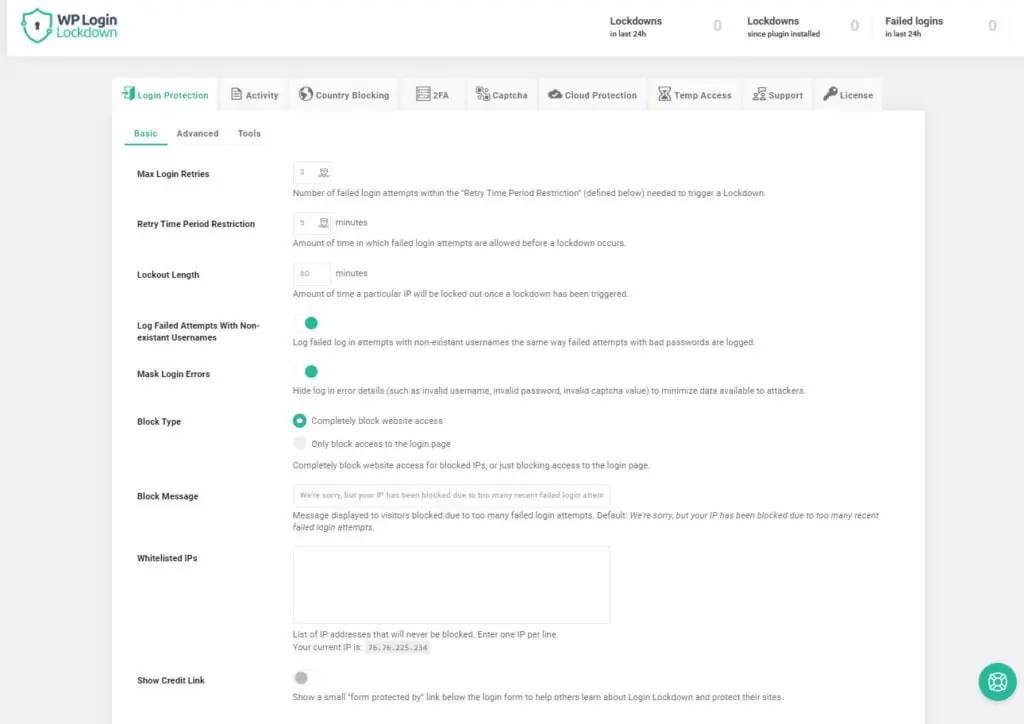The height and width of the screenshot is (724, 1024).
Task: Click the Temp Access hourglass icon
Action: [665, 94]
